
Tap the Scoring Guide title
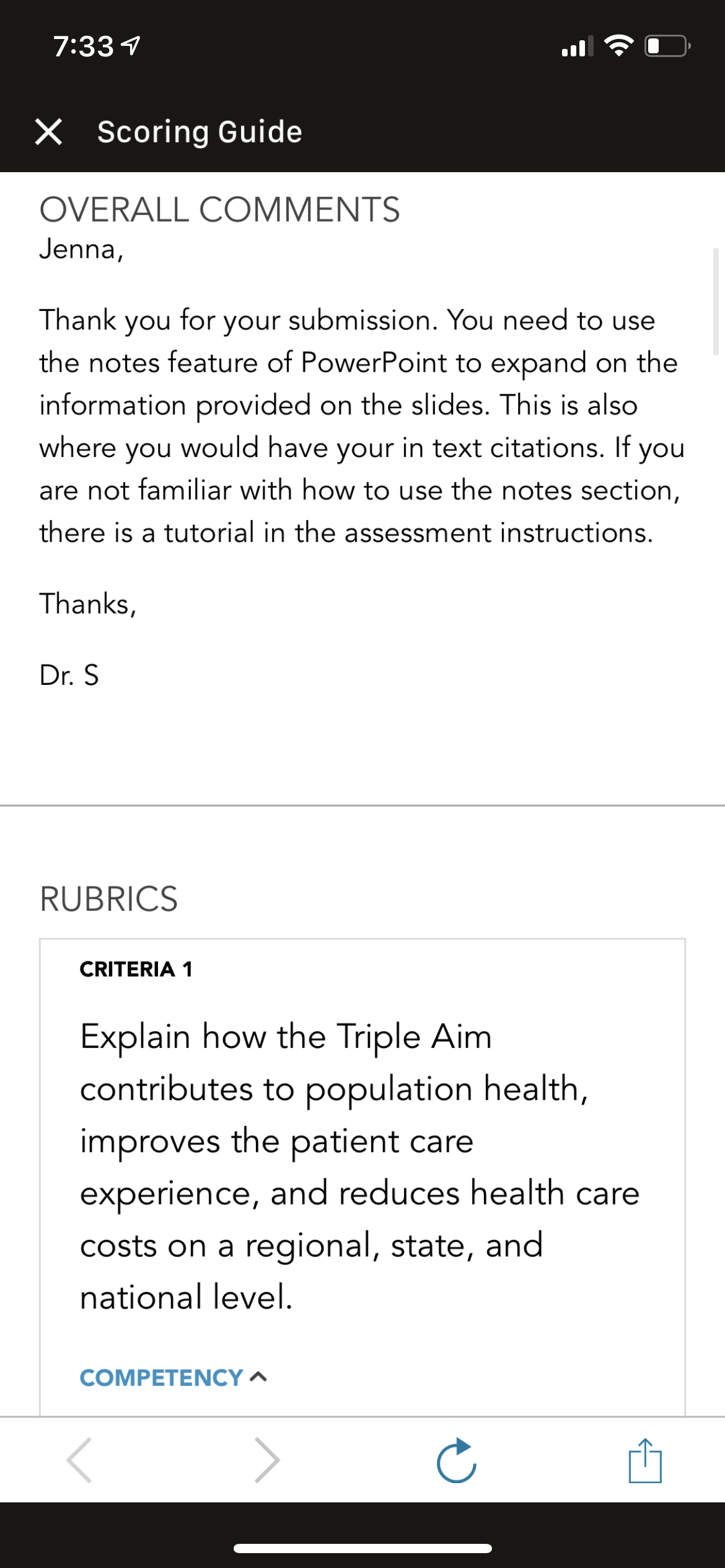[200, 132]
